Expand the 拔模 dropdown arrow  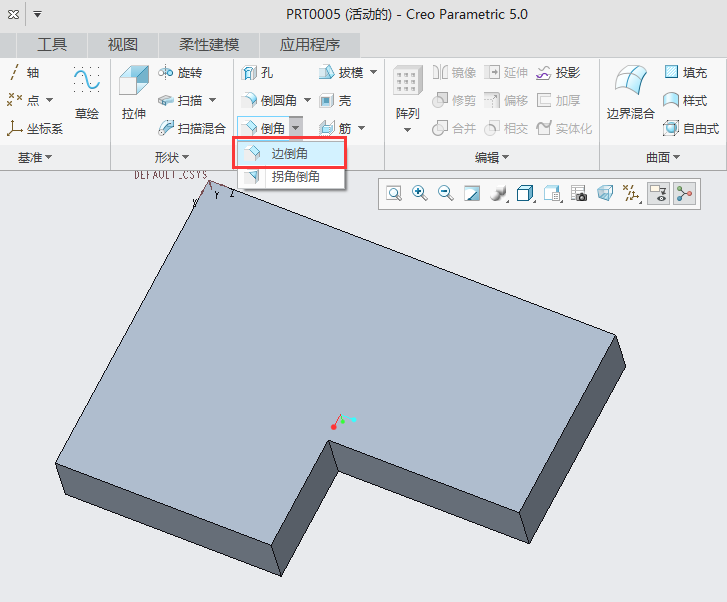point(373,72)
